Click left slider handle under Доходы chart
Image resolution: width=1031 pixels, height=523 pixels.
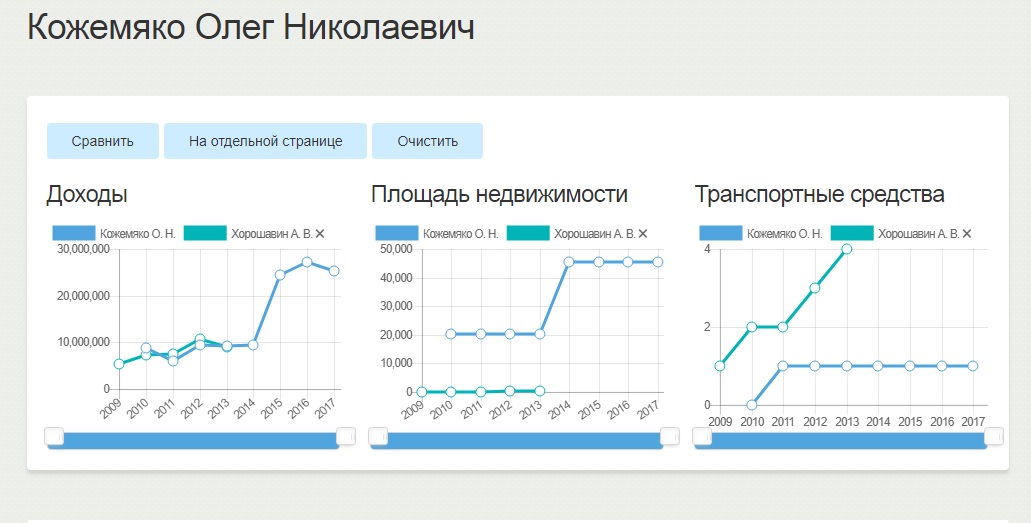(55, 436)
